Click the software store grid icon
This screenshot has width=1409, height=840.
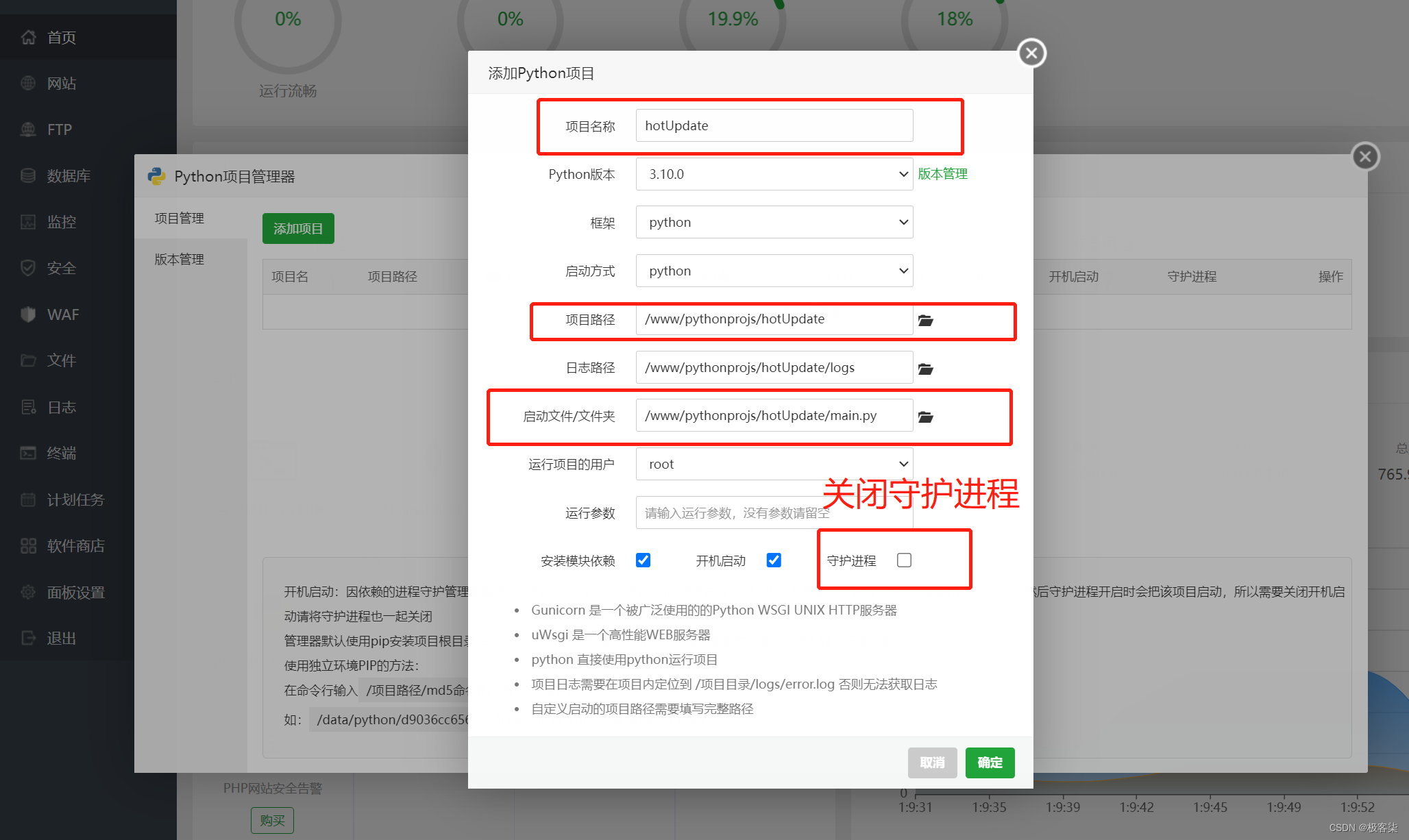coord(28,545)
